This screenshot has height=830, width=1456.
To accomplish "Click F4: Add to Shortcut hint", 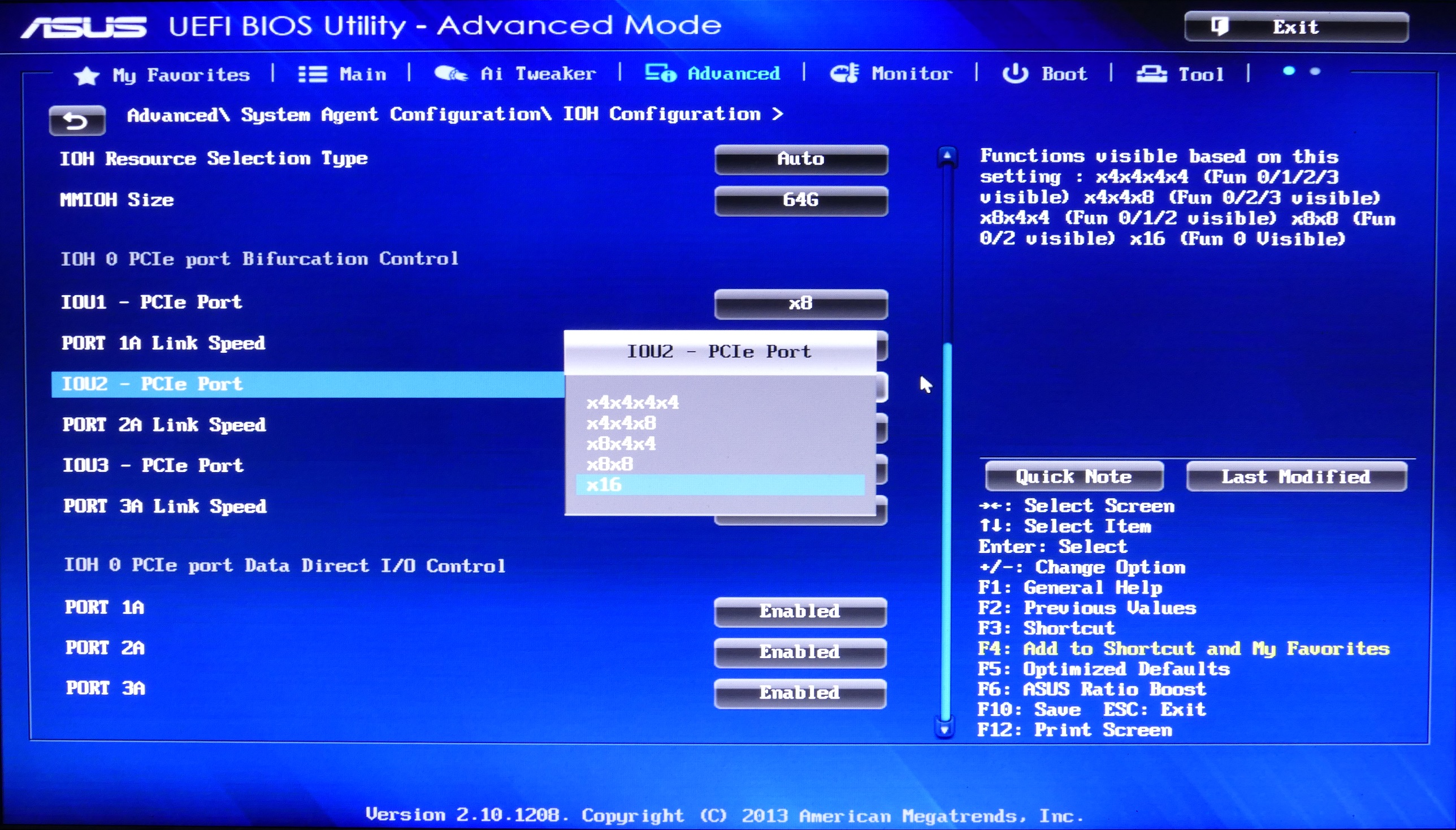I will [1184, 649].
